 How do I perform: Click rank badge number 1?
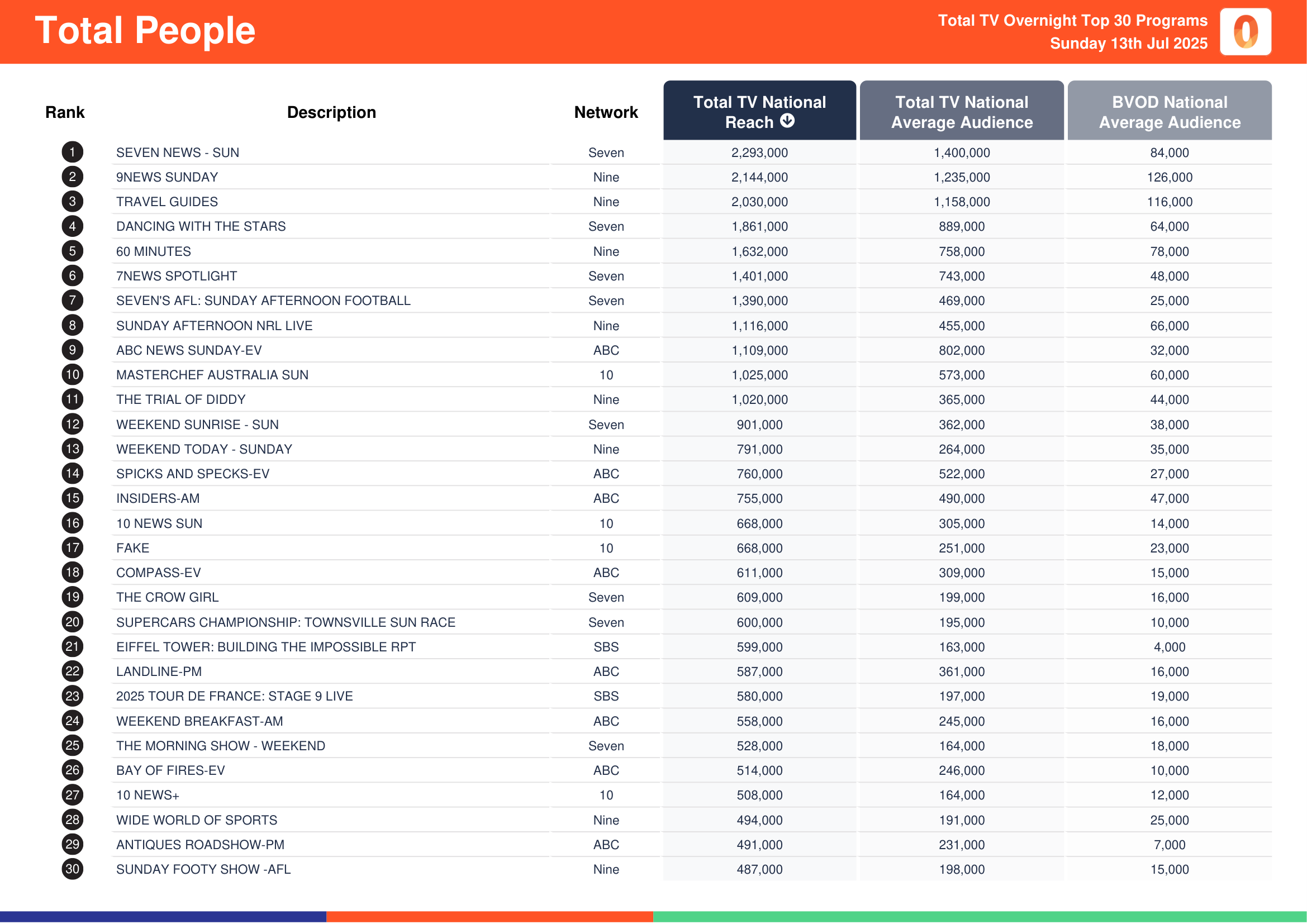(72, 153)
